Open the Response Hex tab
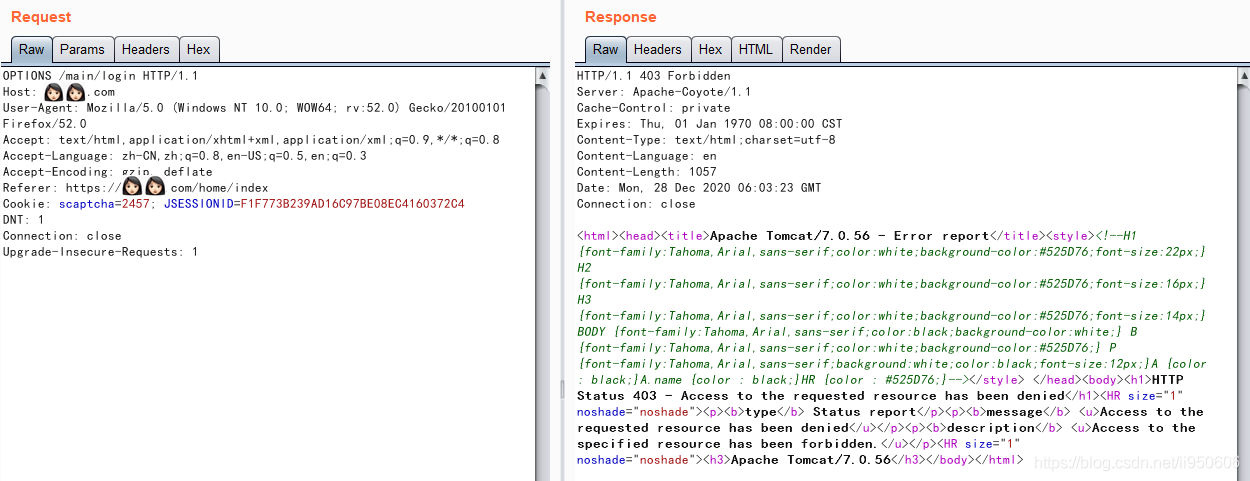This screenshot has height=481, width=1250. 711,49
